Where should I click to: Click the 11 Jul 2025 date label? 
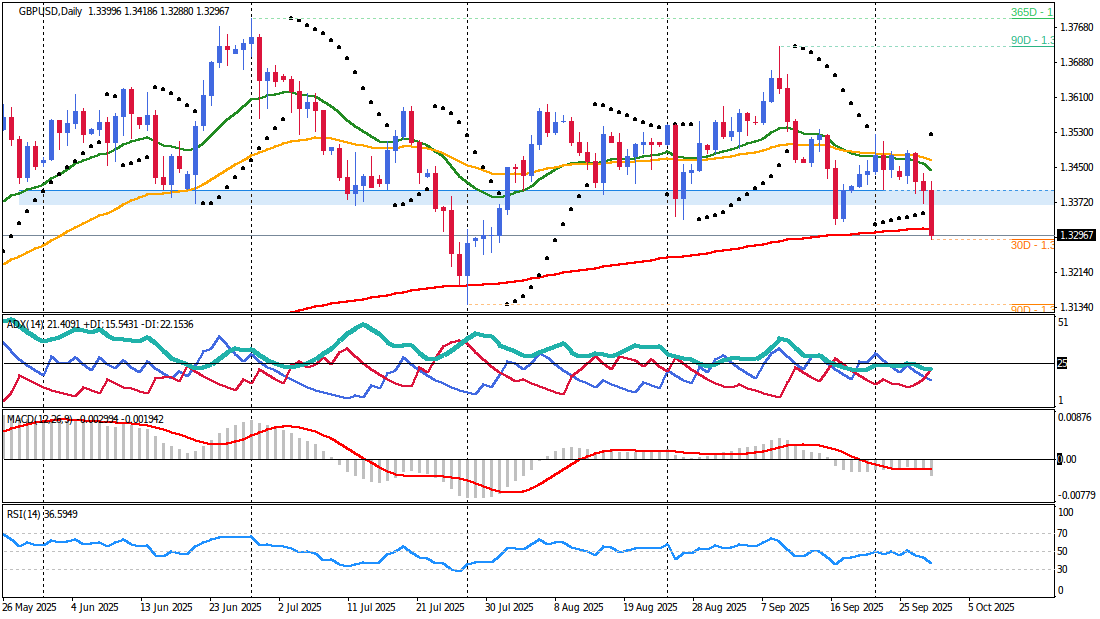(372, 607)
